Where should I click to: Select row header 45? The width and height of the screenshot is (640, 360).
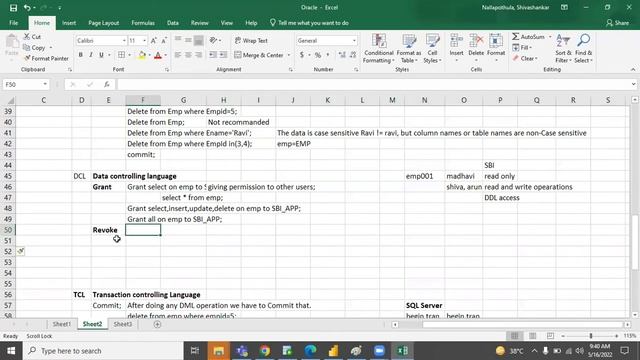click(x=8, y=176)
